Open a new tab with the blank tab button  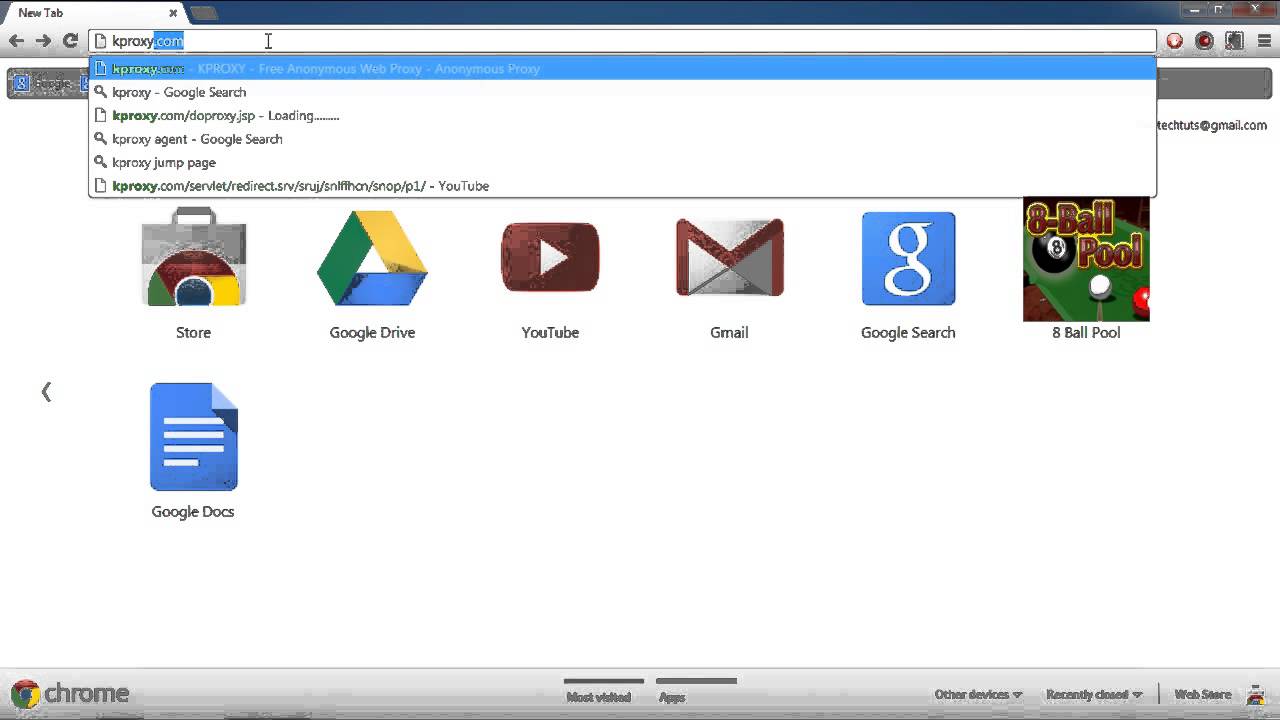pyautogui.click(x=203, y=13)
